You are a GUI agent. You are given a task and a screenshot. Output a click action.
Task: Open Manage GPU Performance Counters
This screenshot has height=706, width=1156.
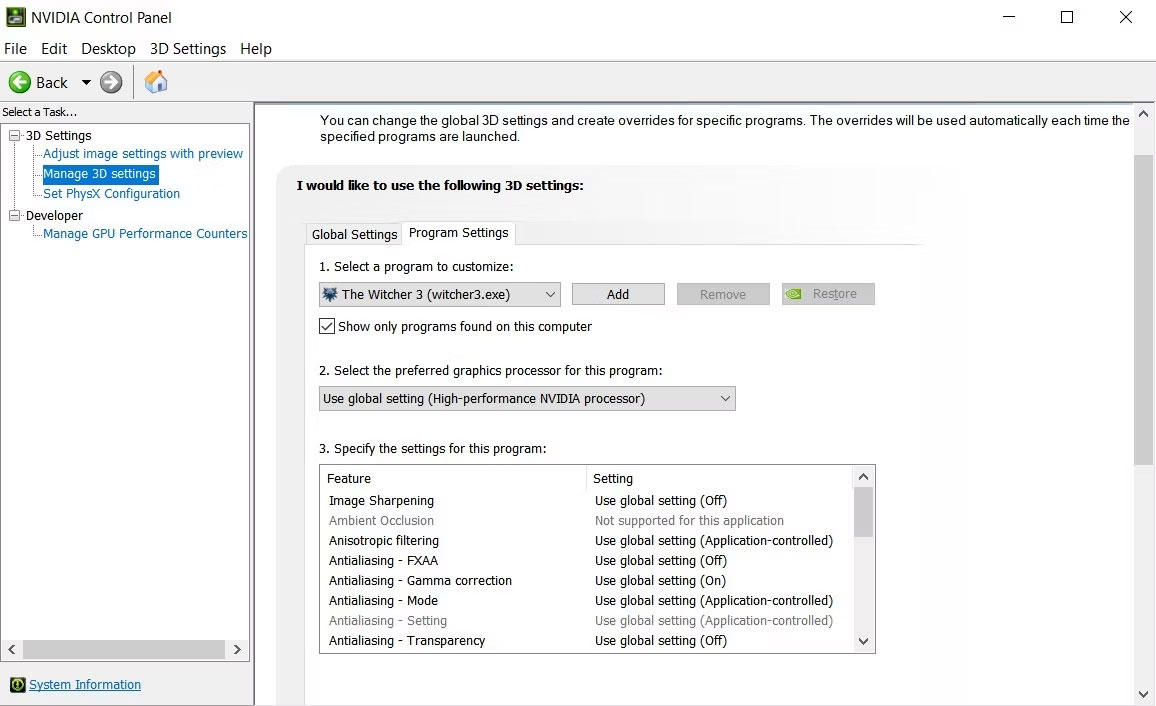tap(145, 234)
